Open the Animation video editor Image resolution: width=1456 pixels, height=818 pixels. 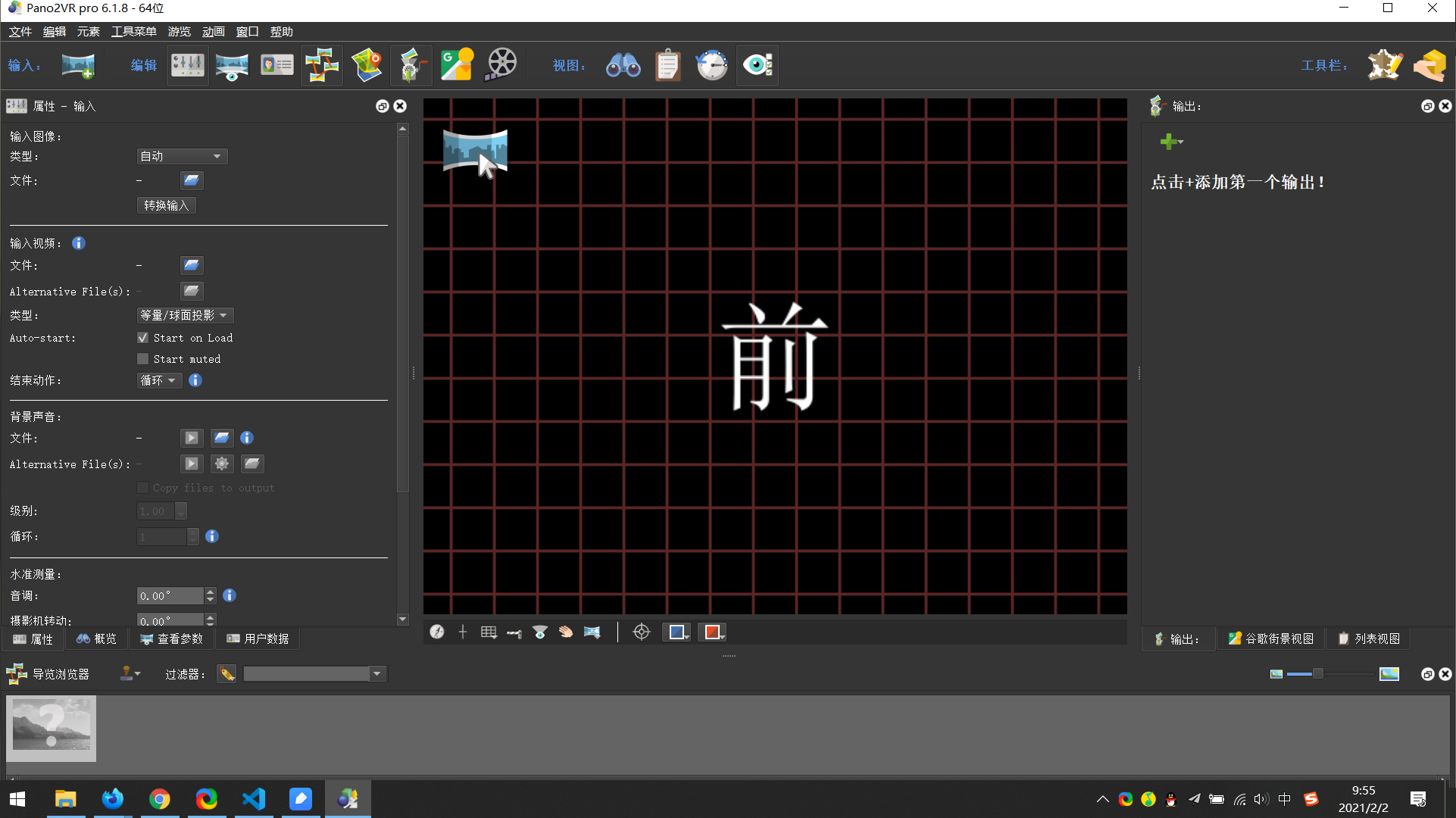(x=500, y=65)
